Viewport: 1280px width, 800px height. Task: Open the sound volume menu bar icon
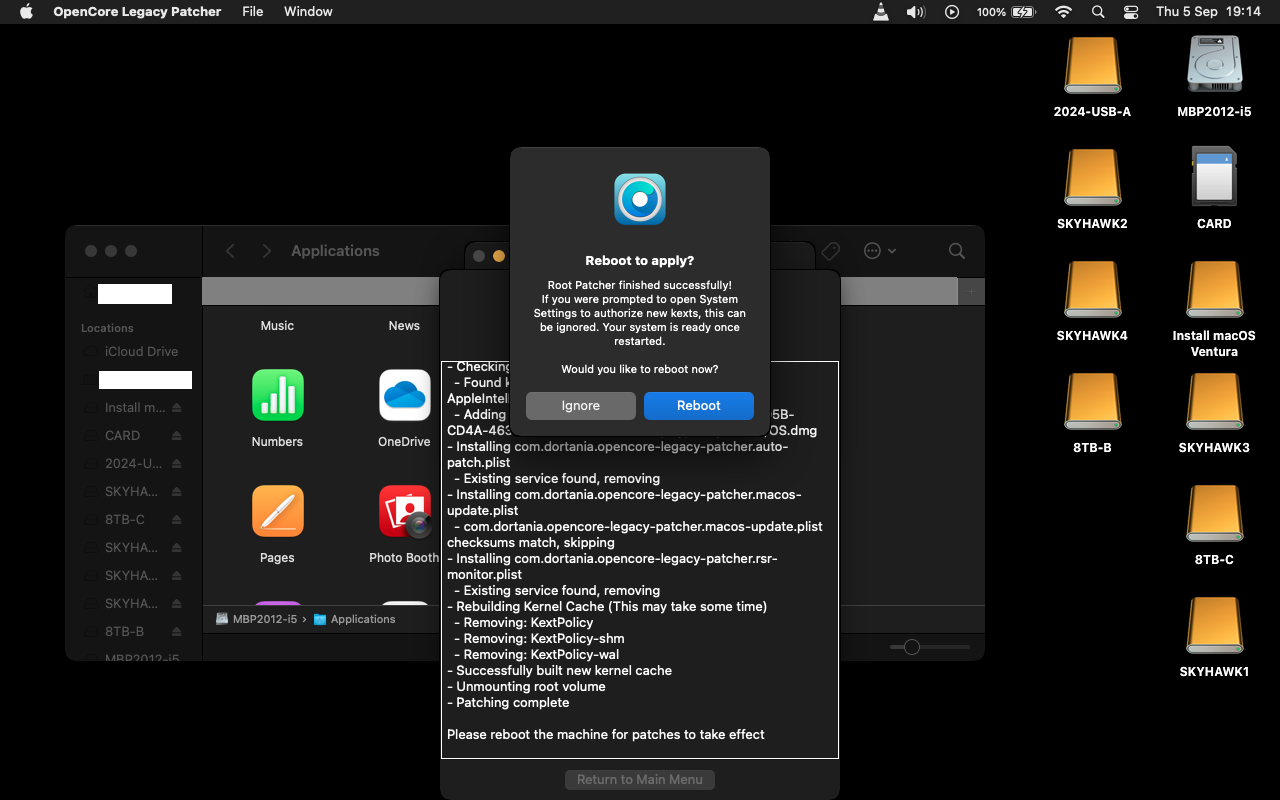coord(916,12)
